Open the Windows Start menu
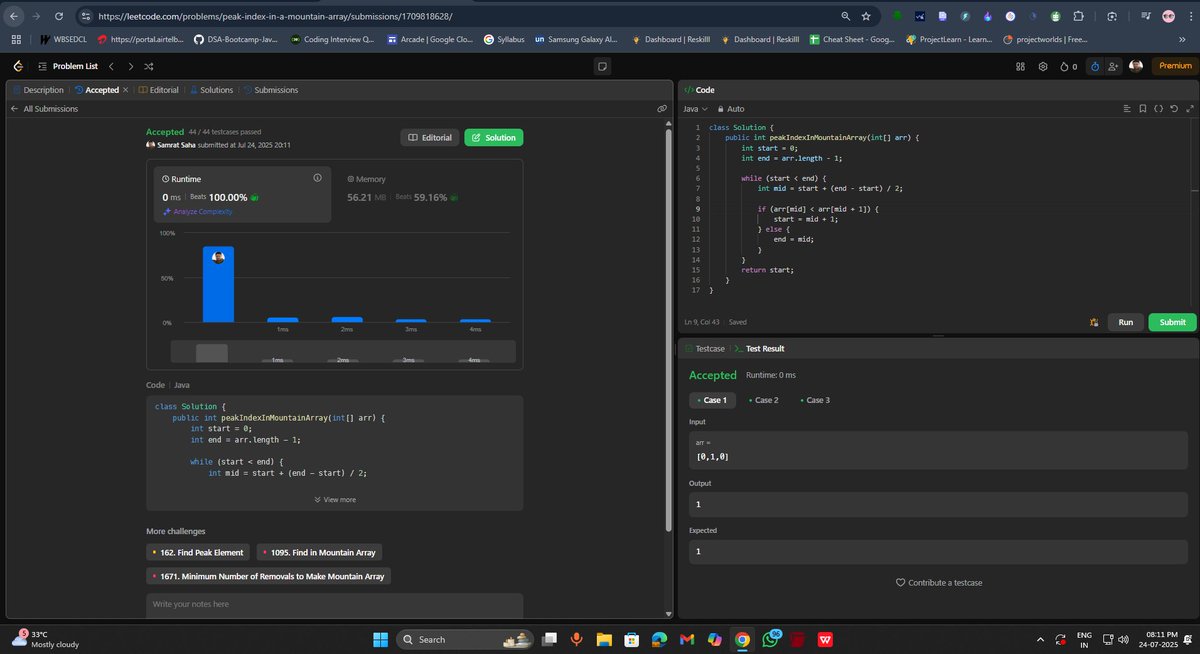The width and height of the screenshot is (1200, 654). pos(379,639)
